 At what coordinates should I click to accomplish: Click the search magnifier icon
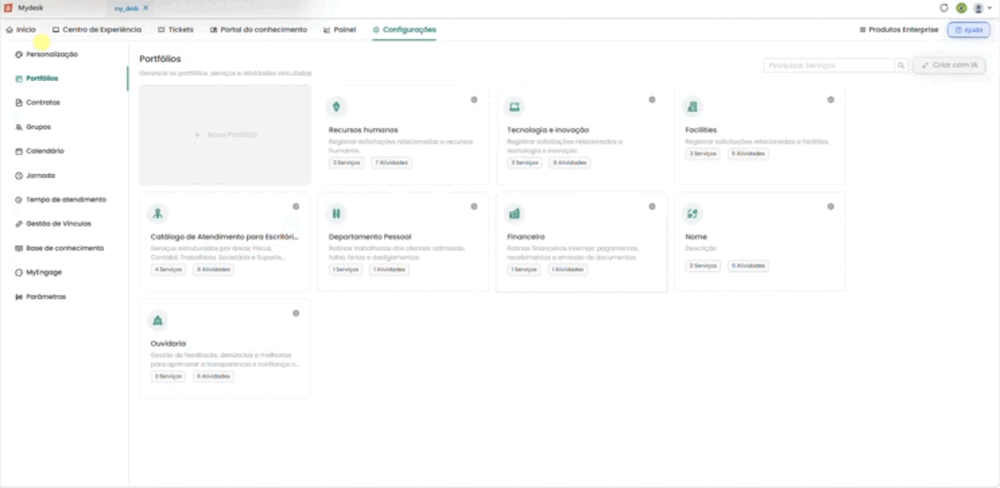coord(901,65)
